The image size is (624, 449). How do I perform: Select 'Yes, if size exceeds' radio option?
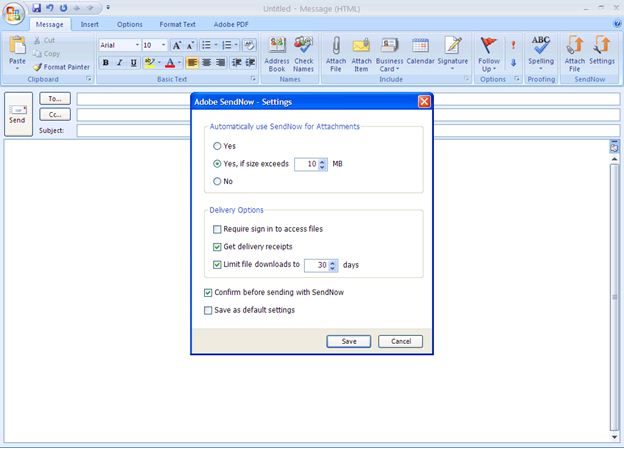[217, 164]
